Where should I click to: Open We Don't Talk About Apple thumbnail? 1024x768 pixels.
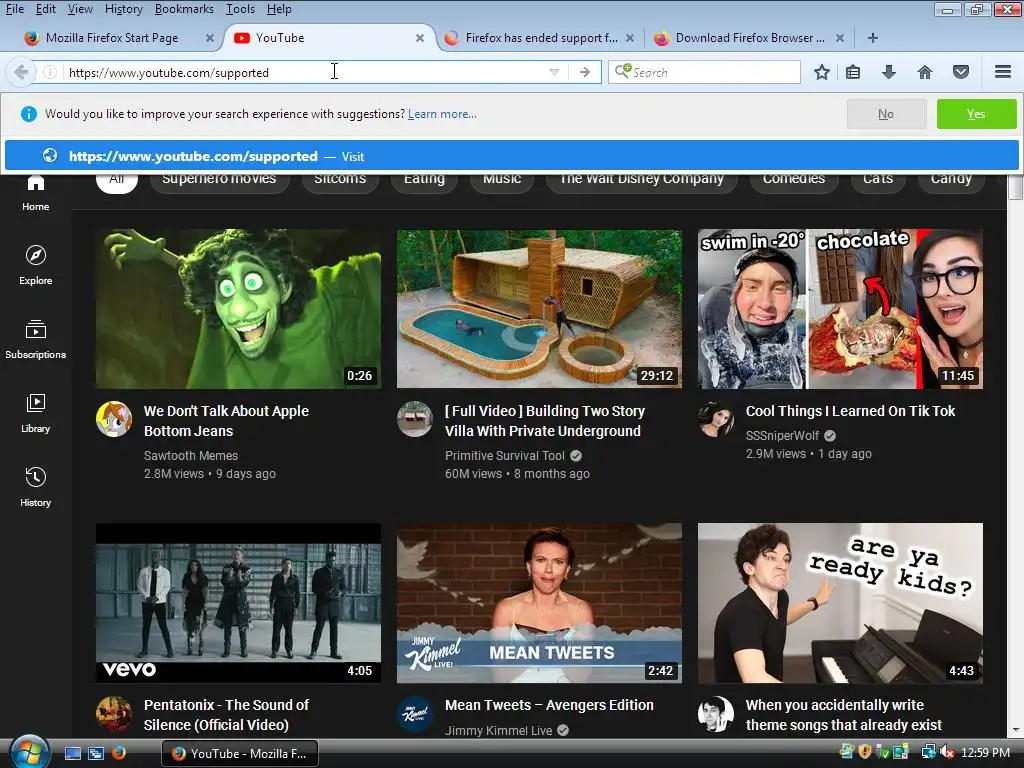tap(238, 308)
